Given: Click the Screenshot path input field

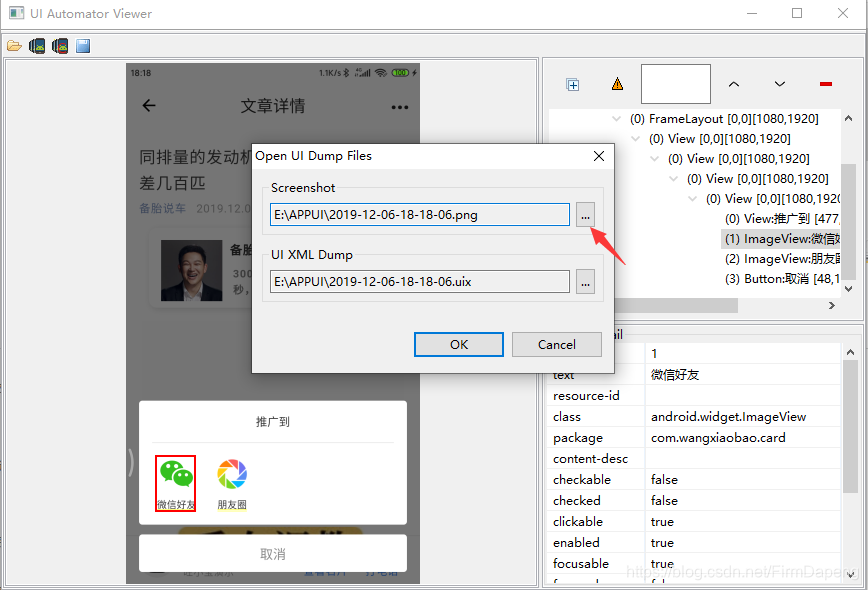Looking at the screenshot, I should coord(420,215).
